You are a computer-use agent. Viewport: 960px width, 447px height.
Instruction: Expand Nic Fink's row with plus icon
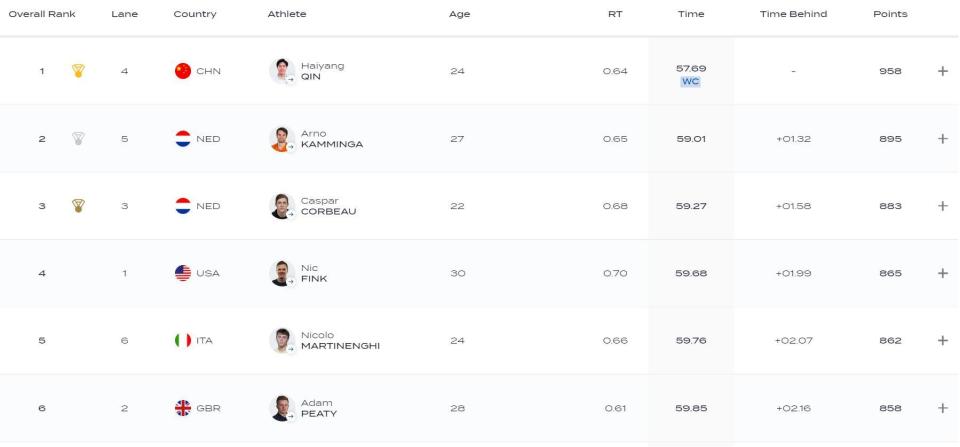(942, 273)
